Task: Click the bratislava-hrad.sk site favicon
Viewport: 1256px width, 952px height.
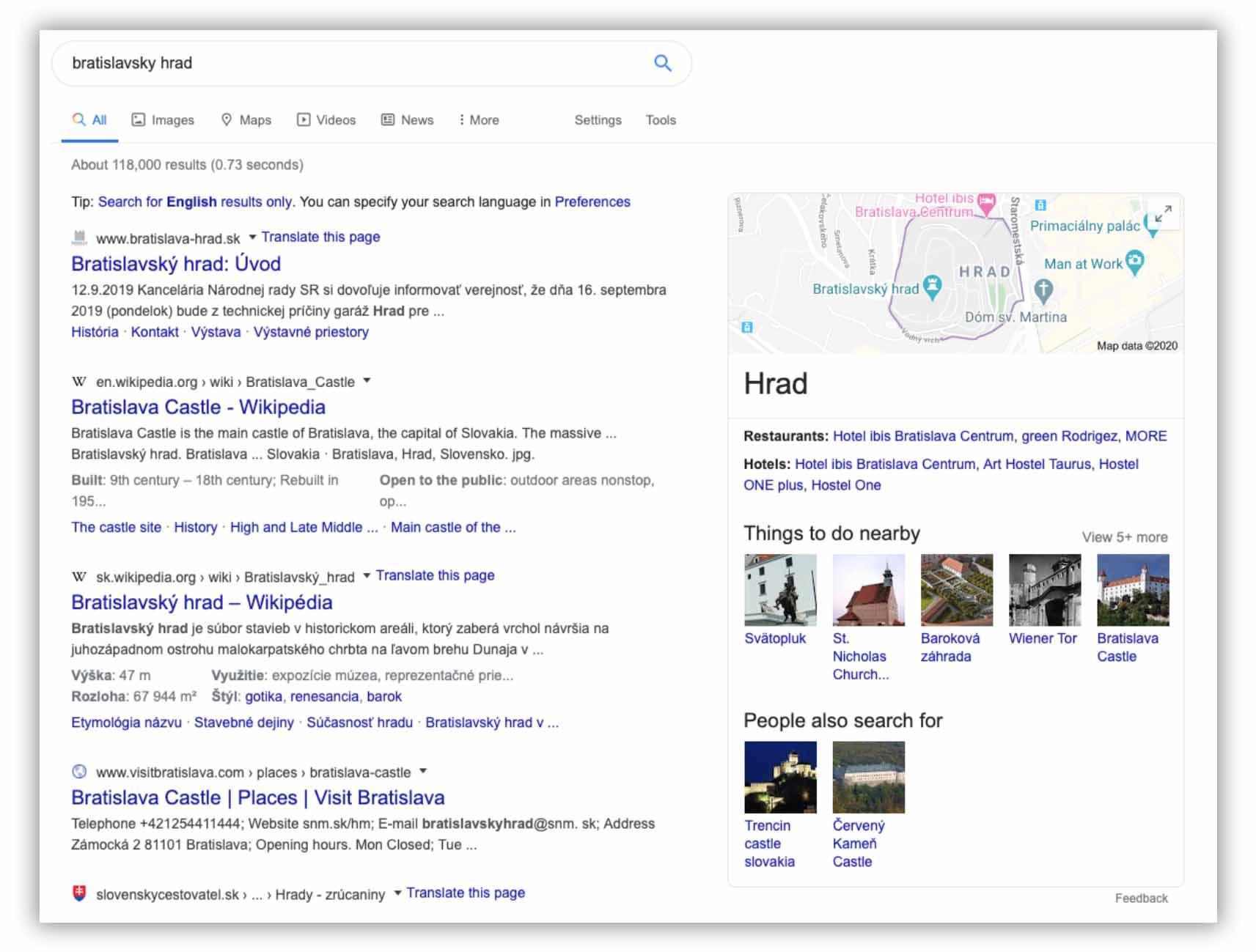Action: click(x=79, y=237)
